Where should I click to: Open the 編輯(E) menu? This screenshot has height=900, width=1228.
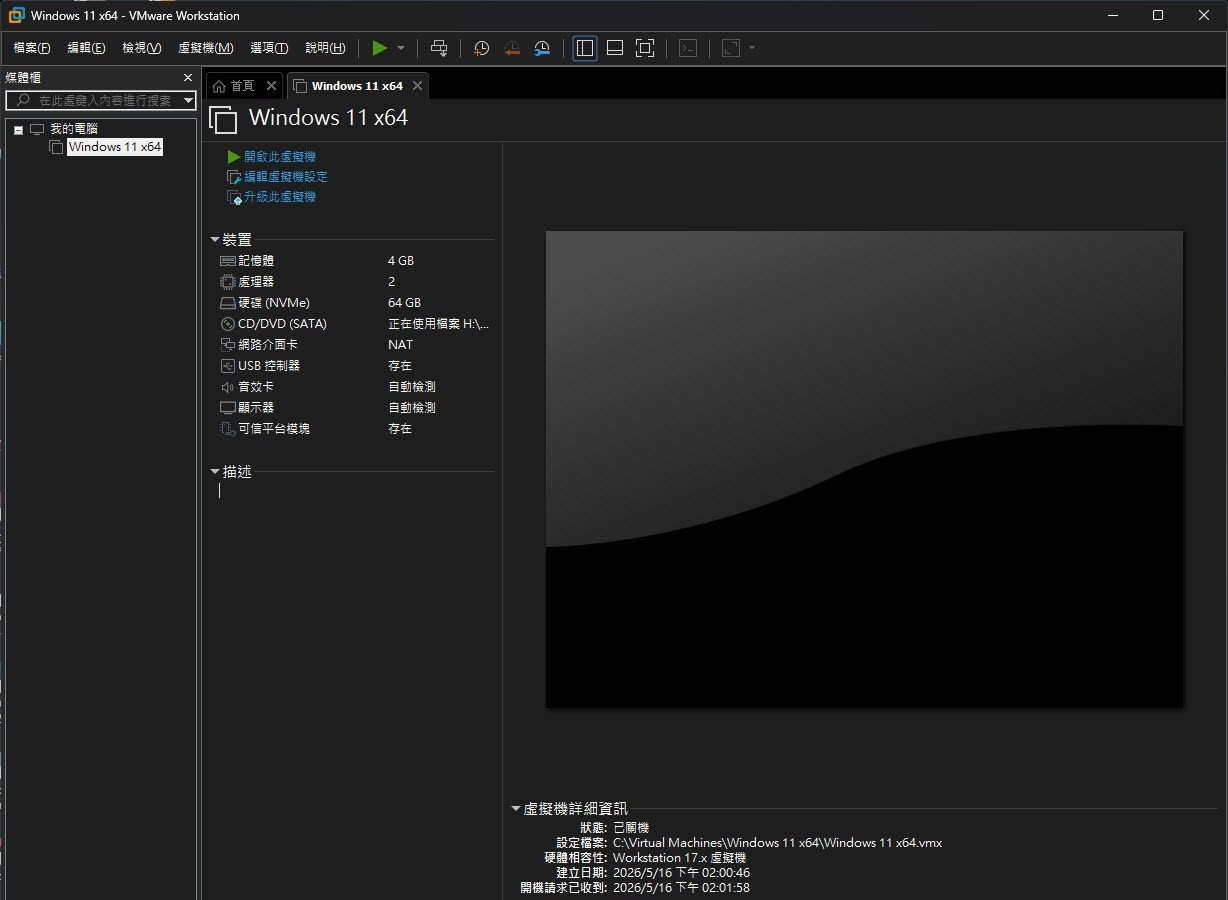click(86, 48)
